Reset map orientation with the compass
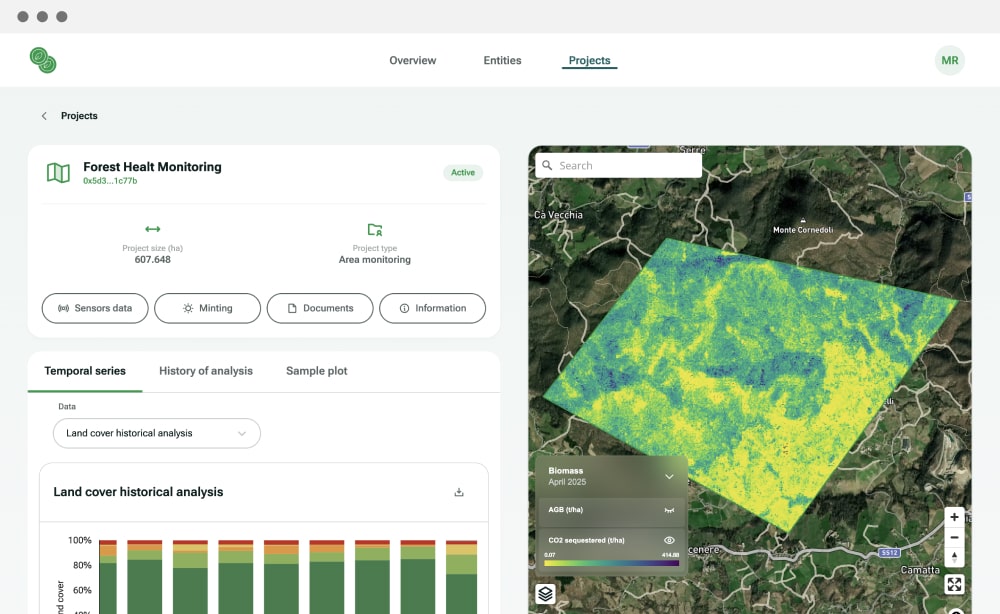The image size is (1000, 614). tap(954, 557)
